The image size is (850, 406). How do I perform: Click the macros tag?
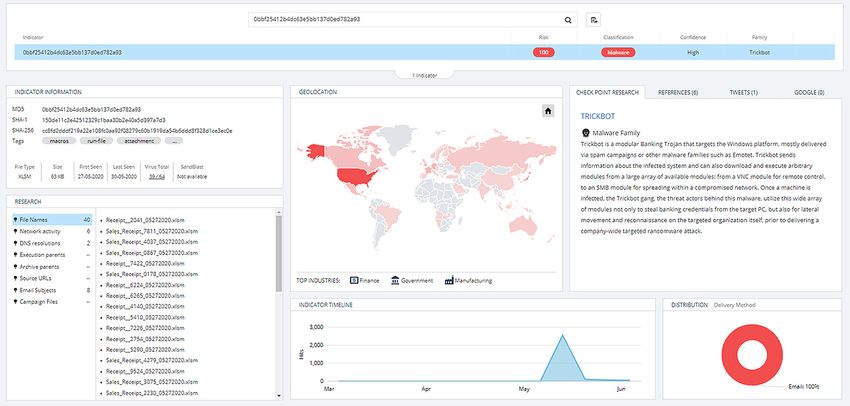coord(59,140)
